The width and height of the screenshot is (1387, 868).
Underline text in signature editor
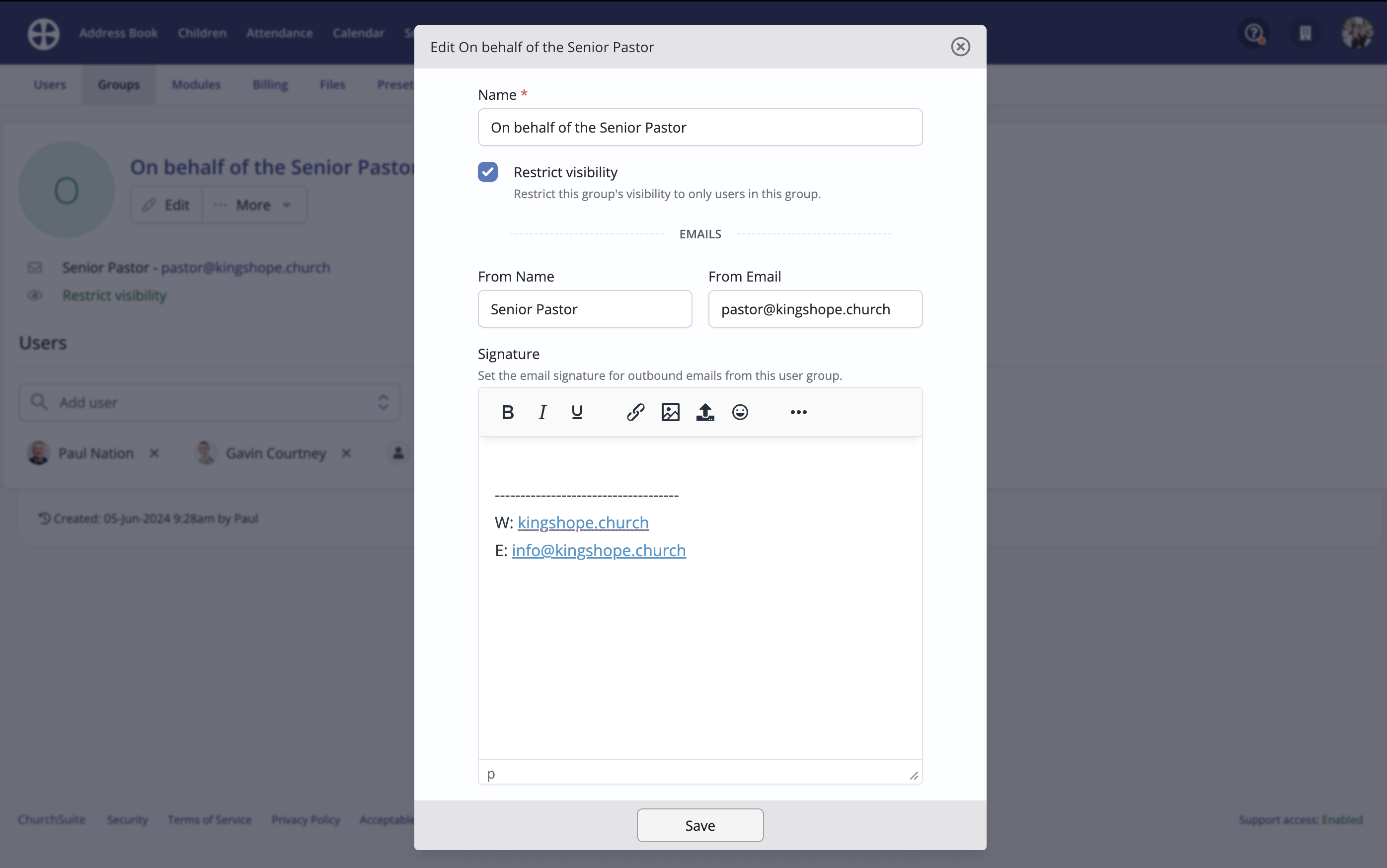[577, 412]
